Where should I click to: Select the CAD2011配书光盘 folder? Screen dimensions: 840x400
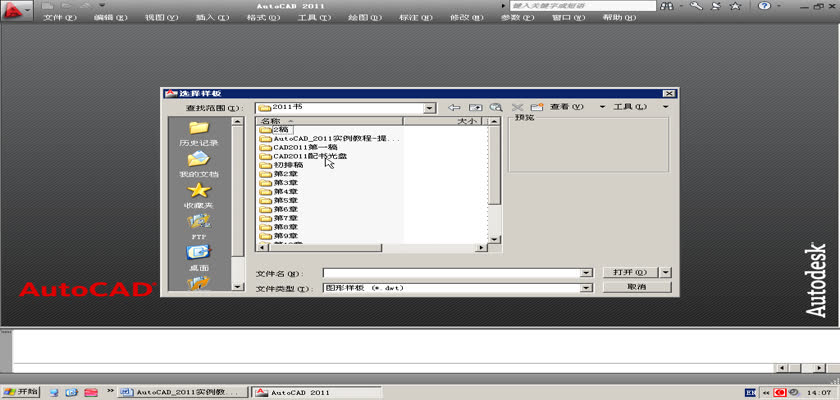click(x=309, y=156)
